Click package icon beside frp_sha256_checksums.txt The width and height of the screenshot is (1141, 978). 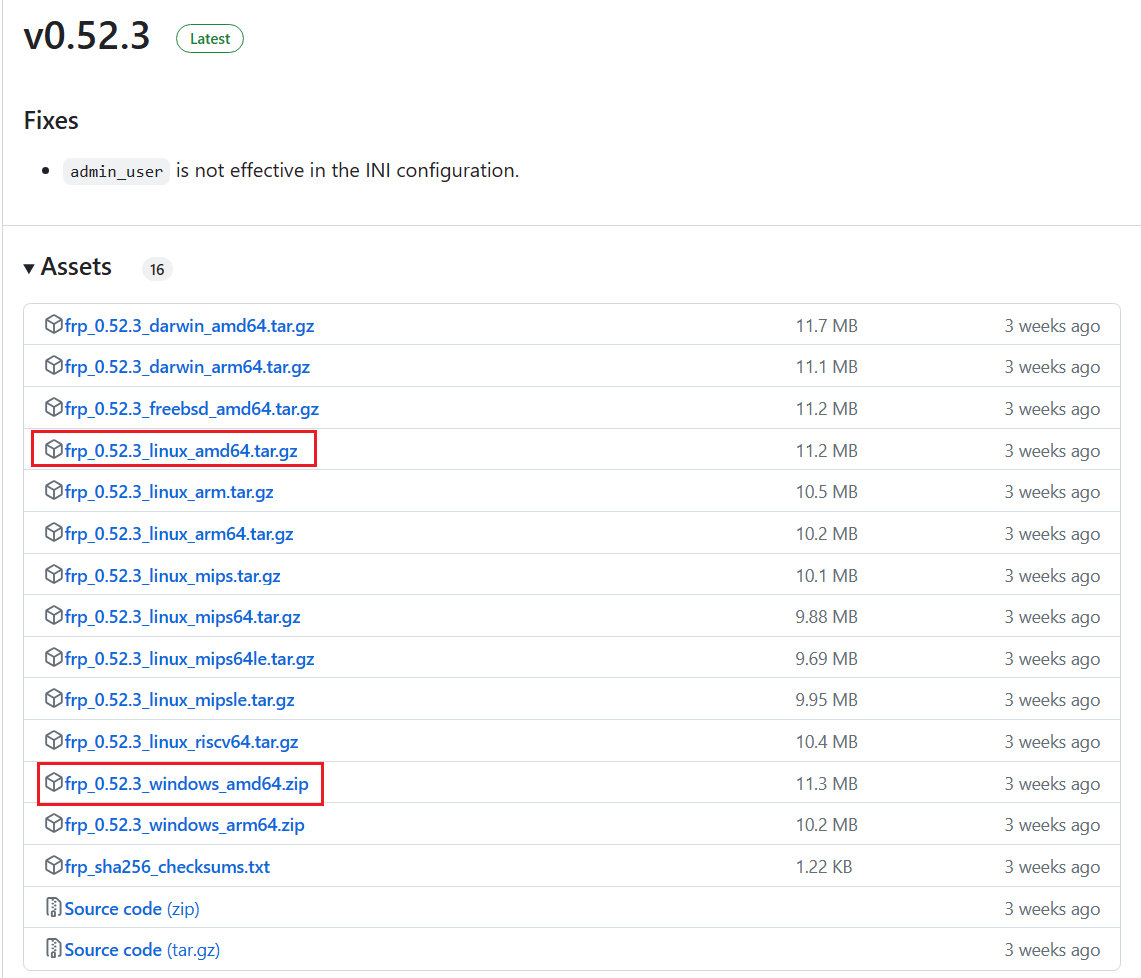coord(54,866)
